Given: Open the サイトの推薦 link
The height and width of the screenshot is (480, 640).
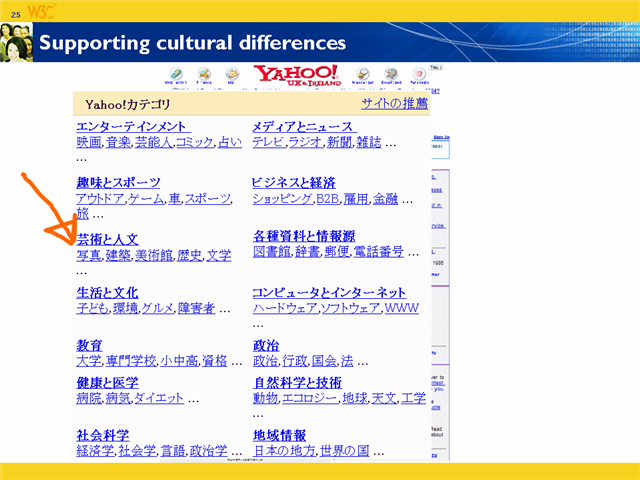Looking at the screenshot, I should pos(394,104).
